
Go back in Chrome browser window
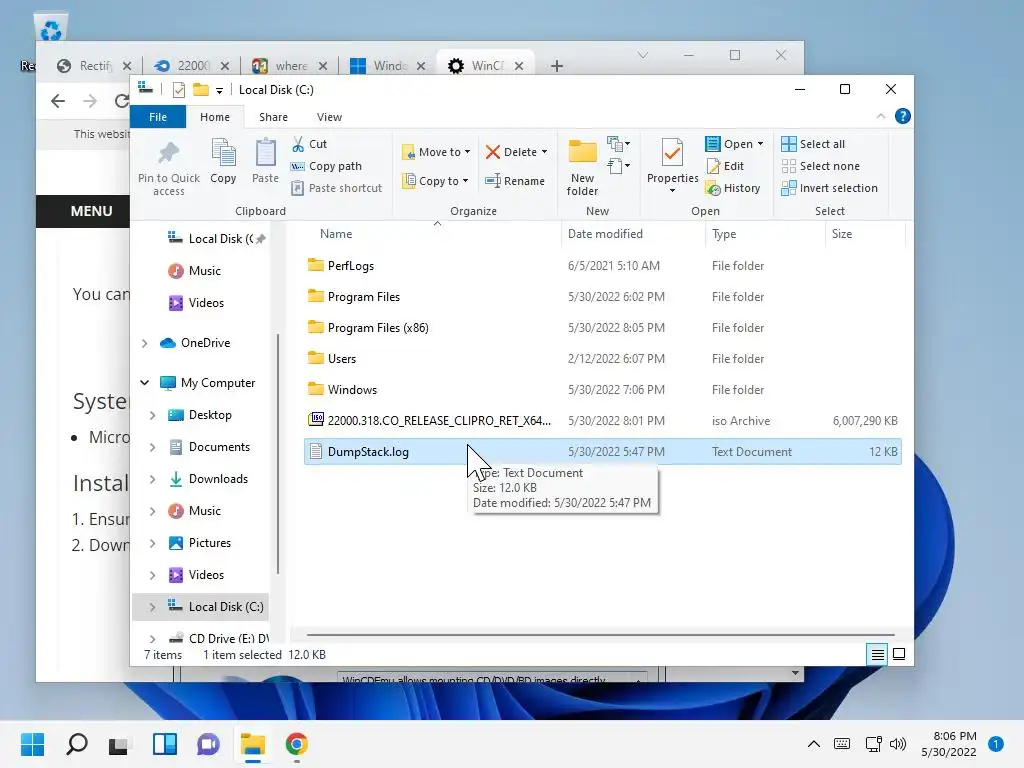click(x=58, y=101)
